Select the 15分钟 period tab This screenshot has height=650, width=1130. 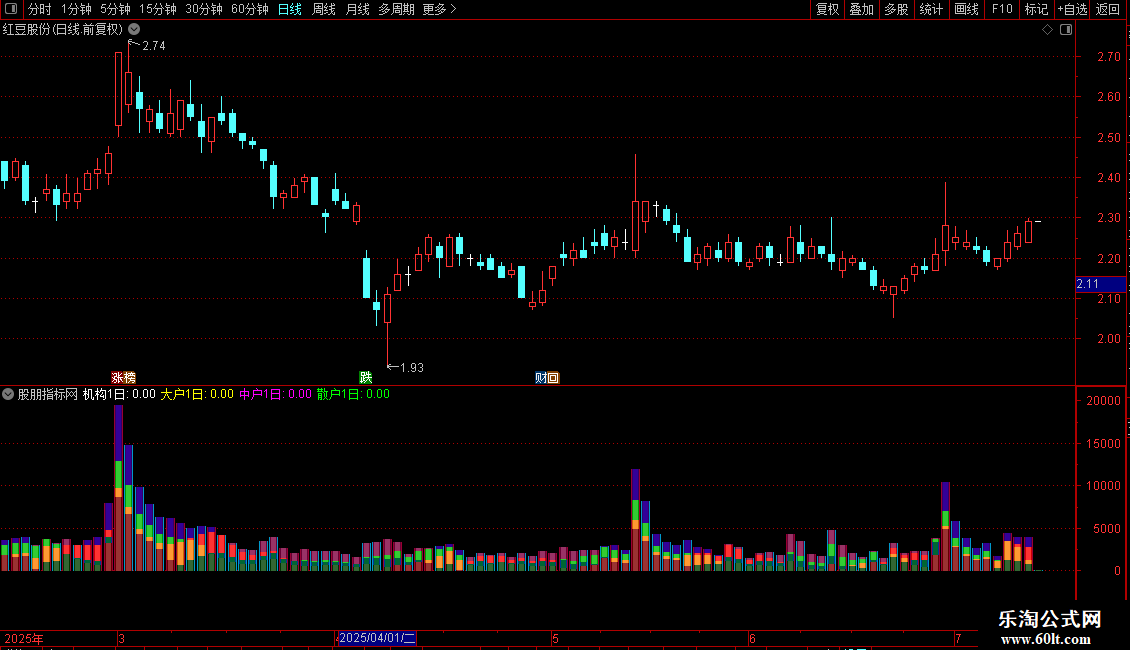tap(157, 9)
